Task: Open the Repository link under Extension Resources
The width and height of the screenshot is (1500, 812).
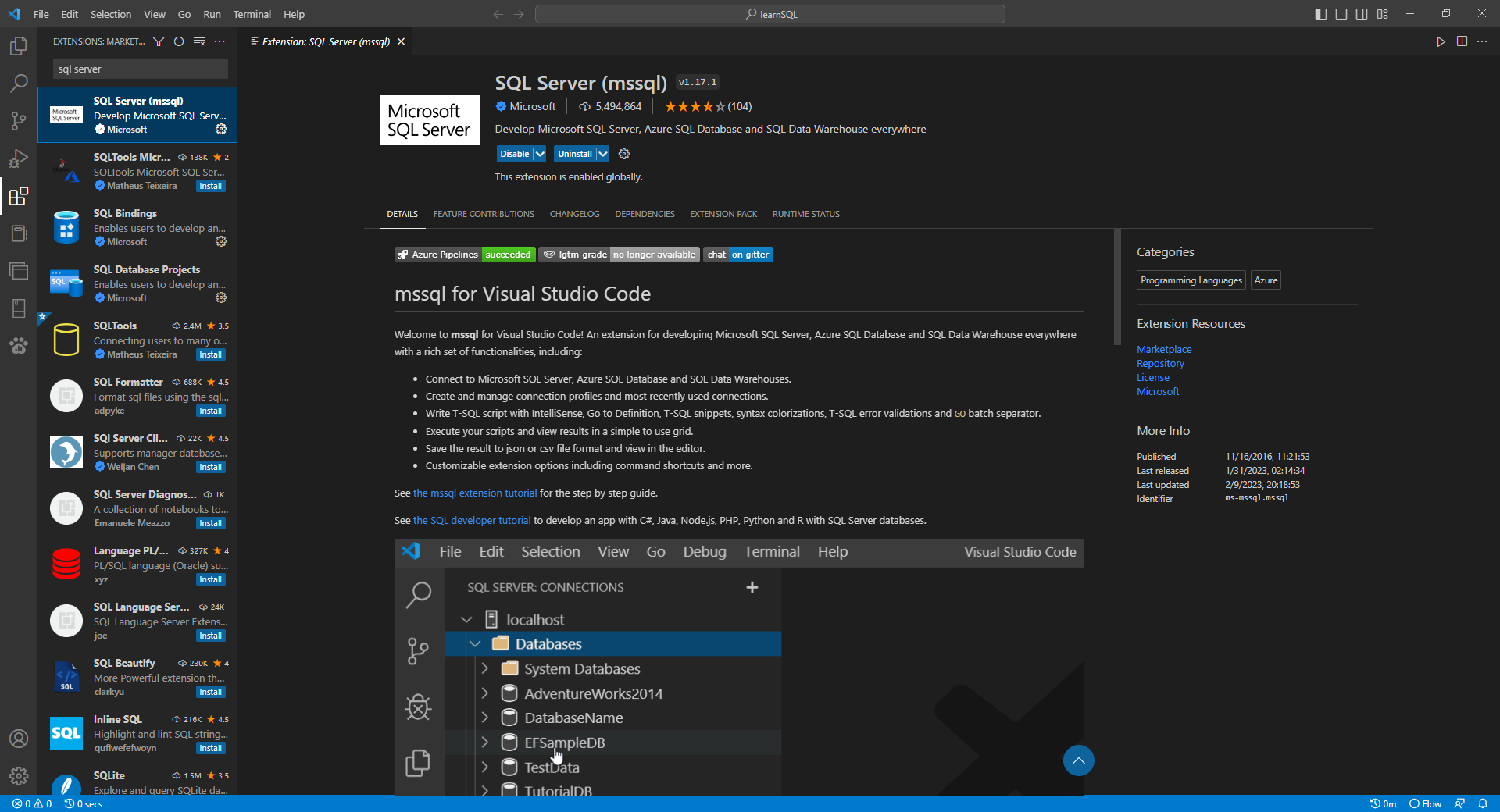Action: click(1159, 363)
